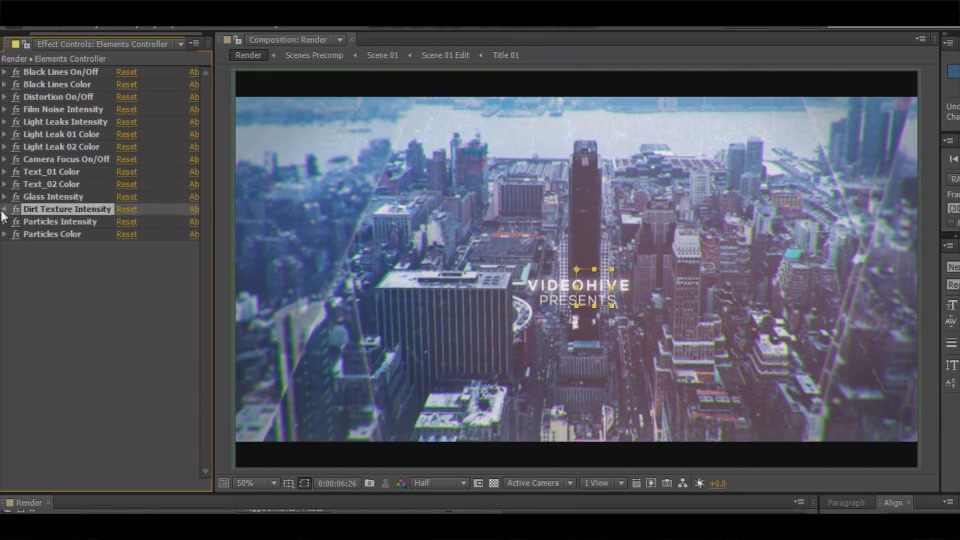Expand the Dirt Texture Intensity effect

(x=4, y=209)
